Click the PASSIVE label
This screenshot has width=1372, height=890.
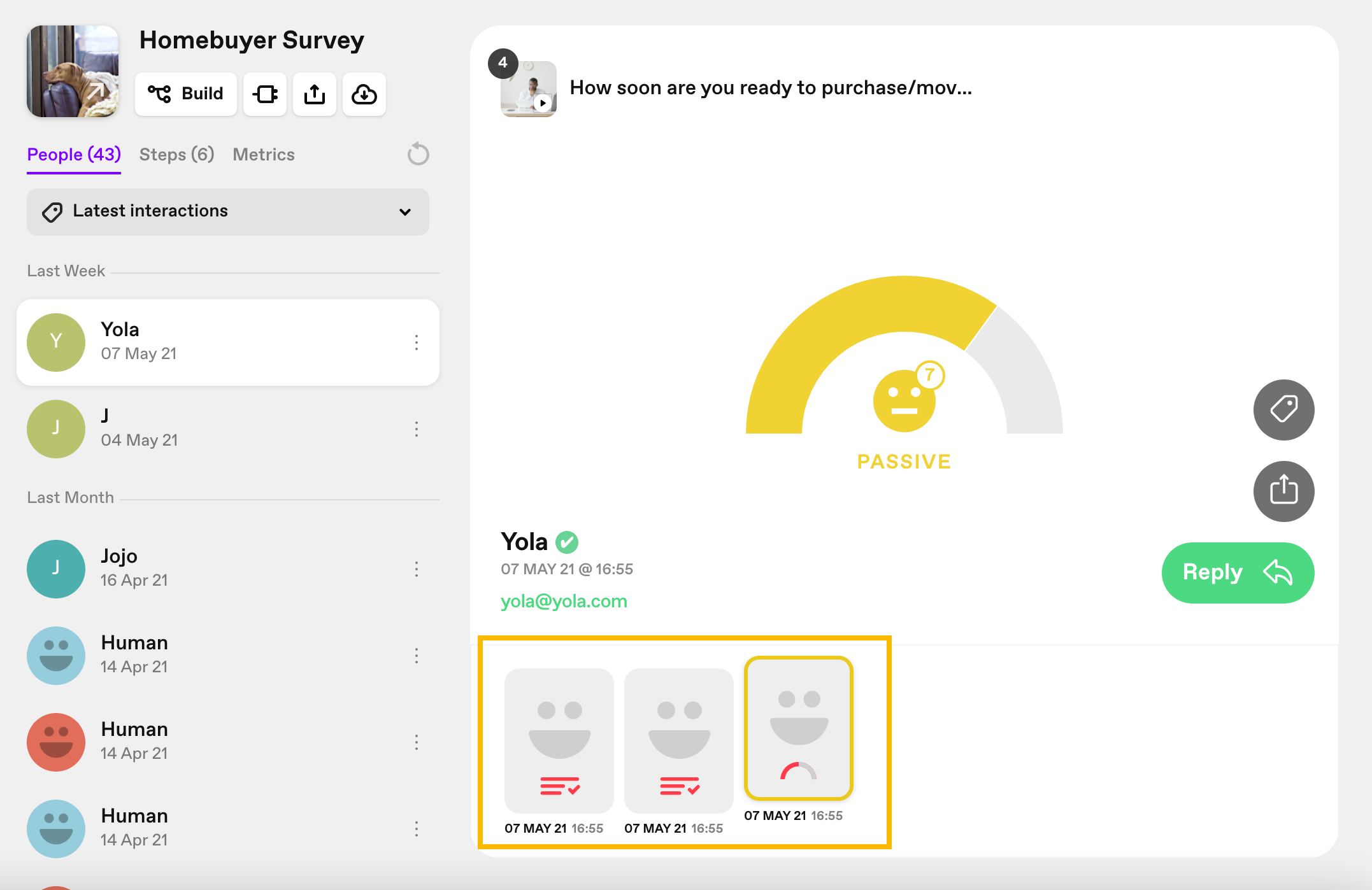point(904,462)
